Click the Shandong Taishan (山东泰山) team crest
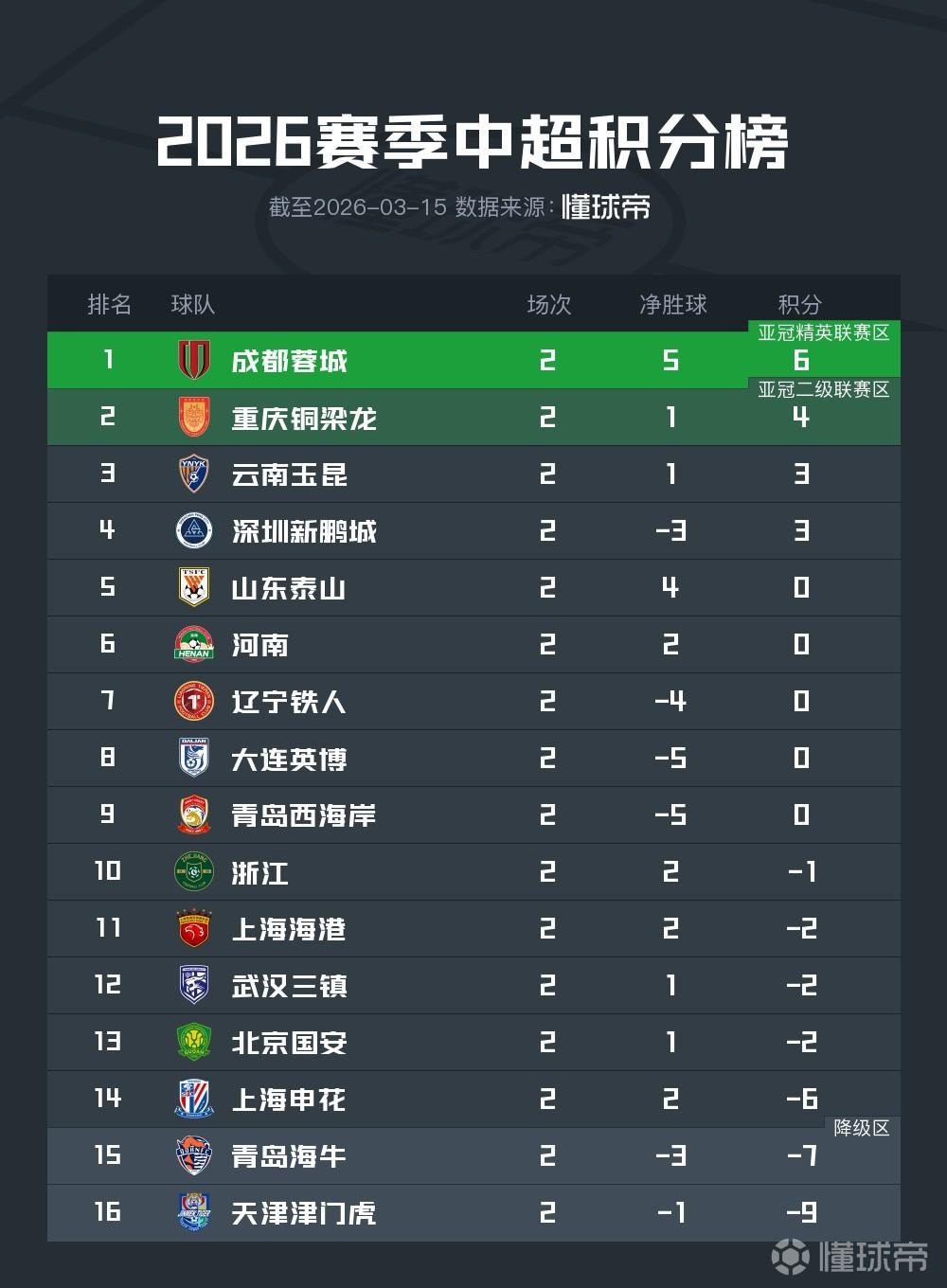Screen dimensions: 947x1288 click(194, 587)
